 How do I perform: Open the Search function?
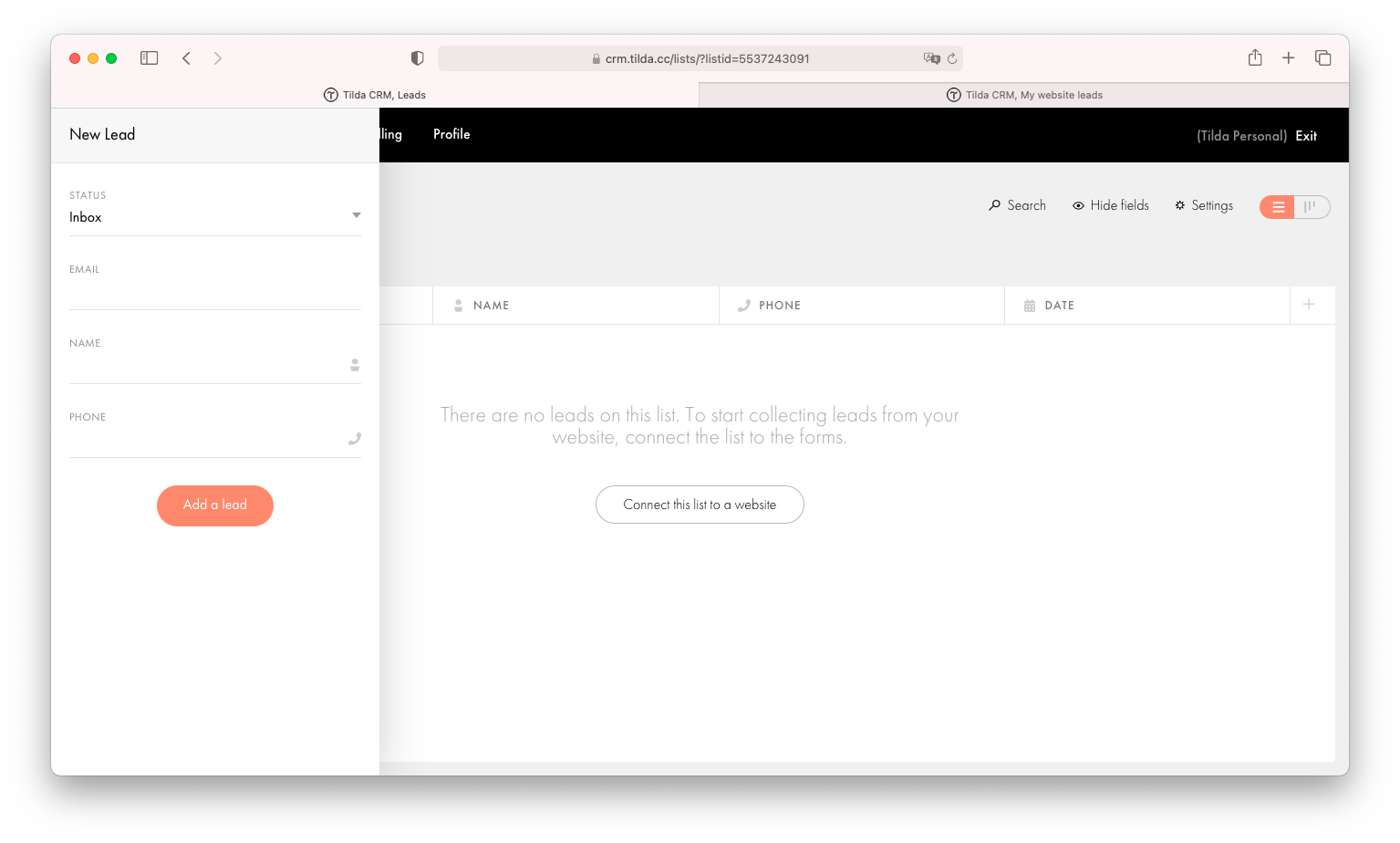(1017, 205)
